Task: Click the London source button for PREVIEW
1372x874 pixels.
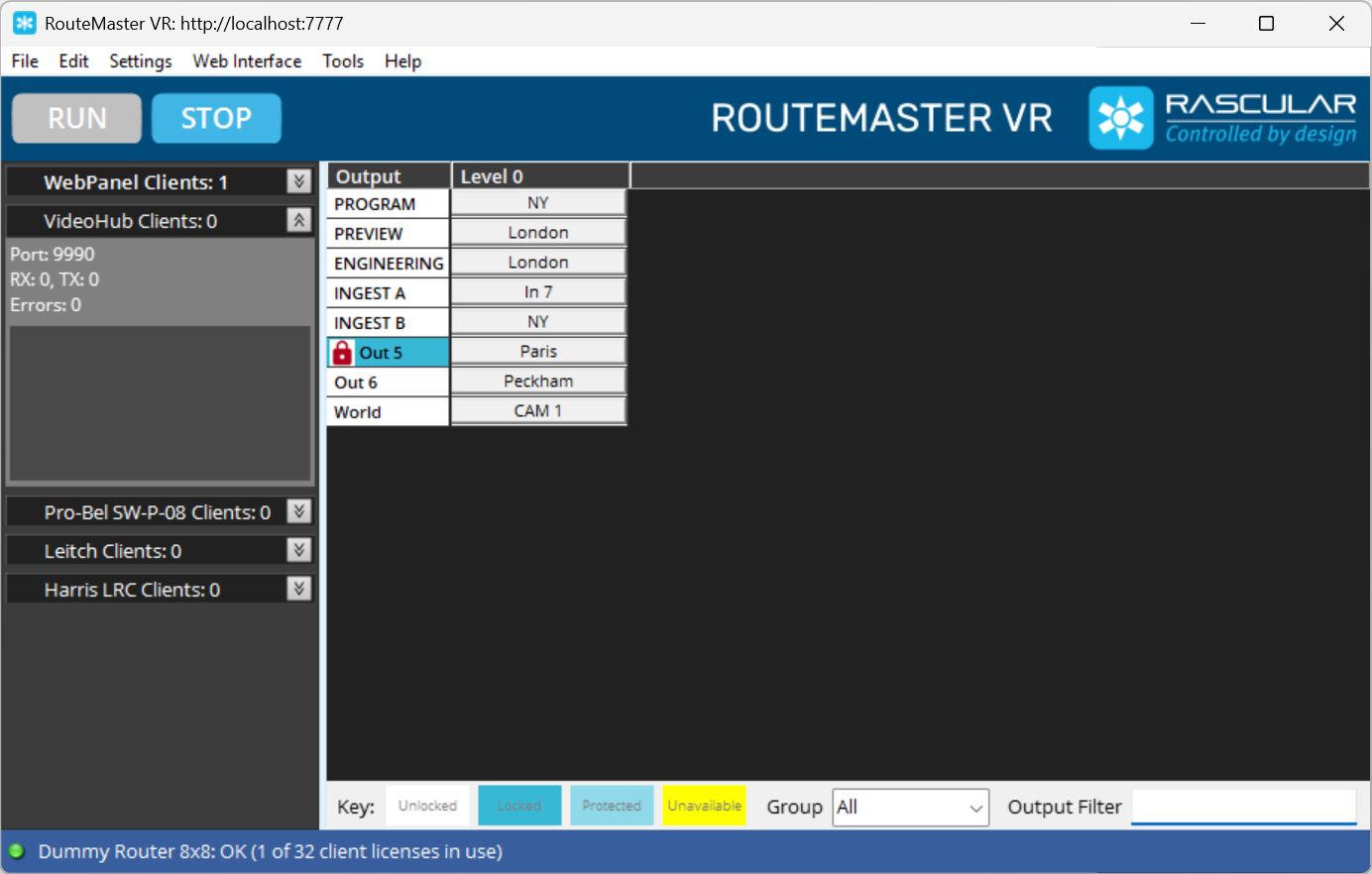Action: (538, 233)
